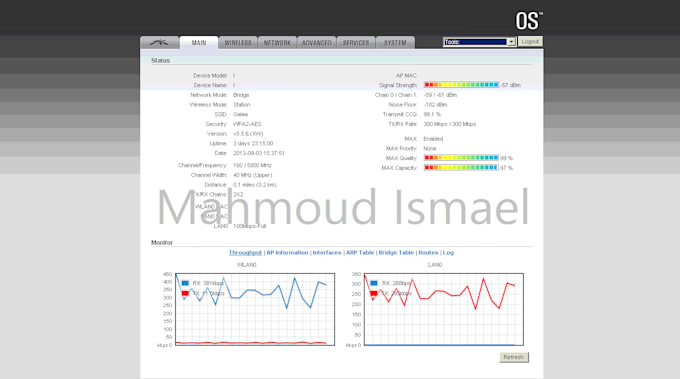This screenshot has height=379, width=680.
Task: Click the Transmit CCQ value
Action: point(432,114)
